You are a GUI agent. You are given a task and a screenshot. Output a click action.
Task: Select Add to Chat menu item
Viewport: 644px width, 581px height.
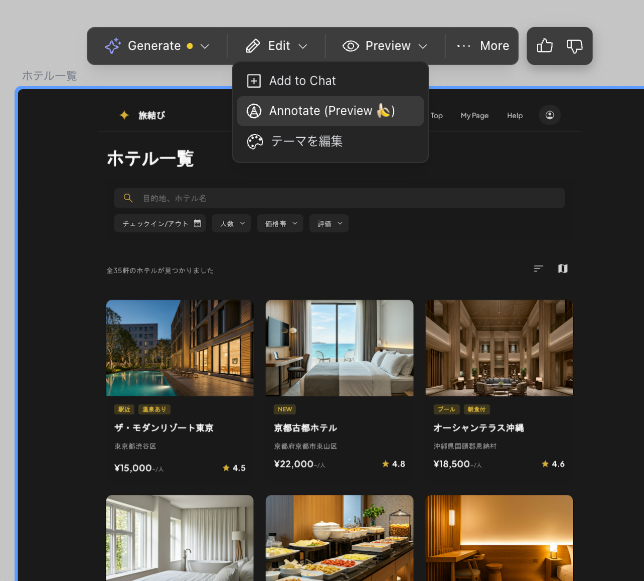click(x=302, y=81)
